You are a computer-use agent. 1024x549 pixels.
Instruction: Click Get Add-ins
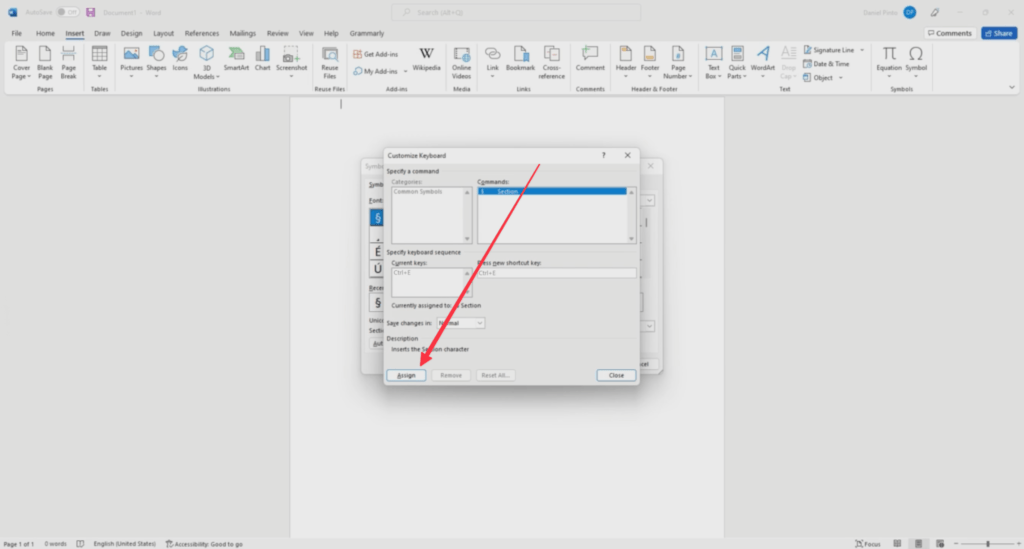coord(376,54)
